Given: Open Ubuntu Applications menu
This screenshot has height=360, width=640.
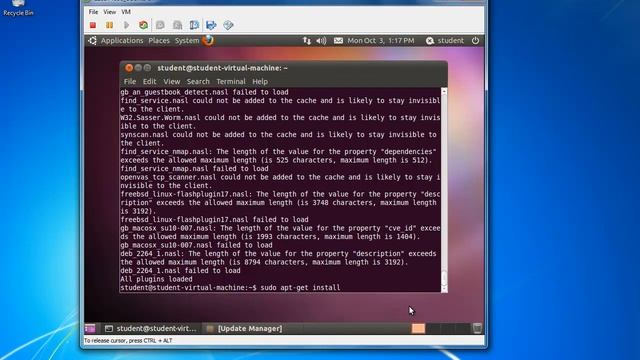Looking at the screenshot, I should coord(122,40).
